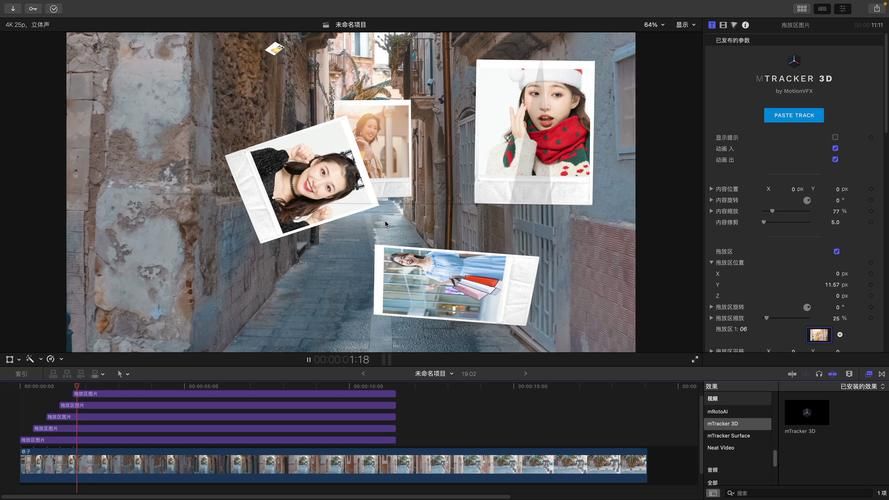Toggle the browser grid layout icon

[802, 9]
